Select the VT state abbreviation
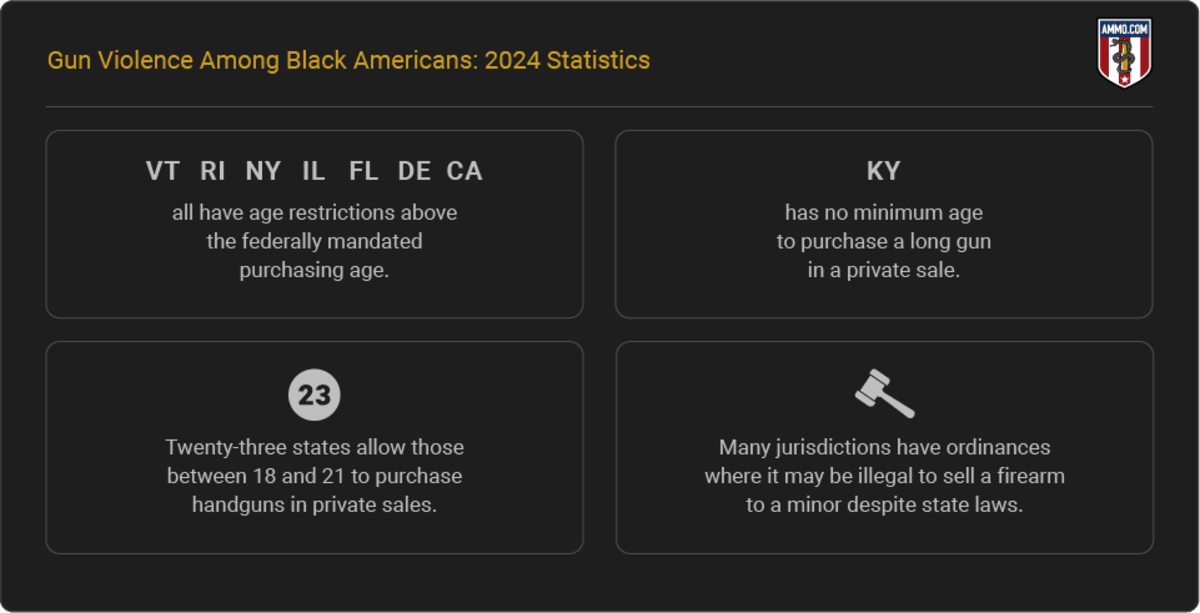Screen dimensions: 1200x613 [x=162, y=171]
